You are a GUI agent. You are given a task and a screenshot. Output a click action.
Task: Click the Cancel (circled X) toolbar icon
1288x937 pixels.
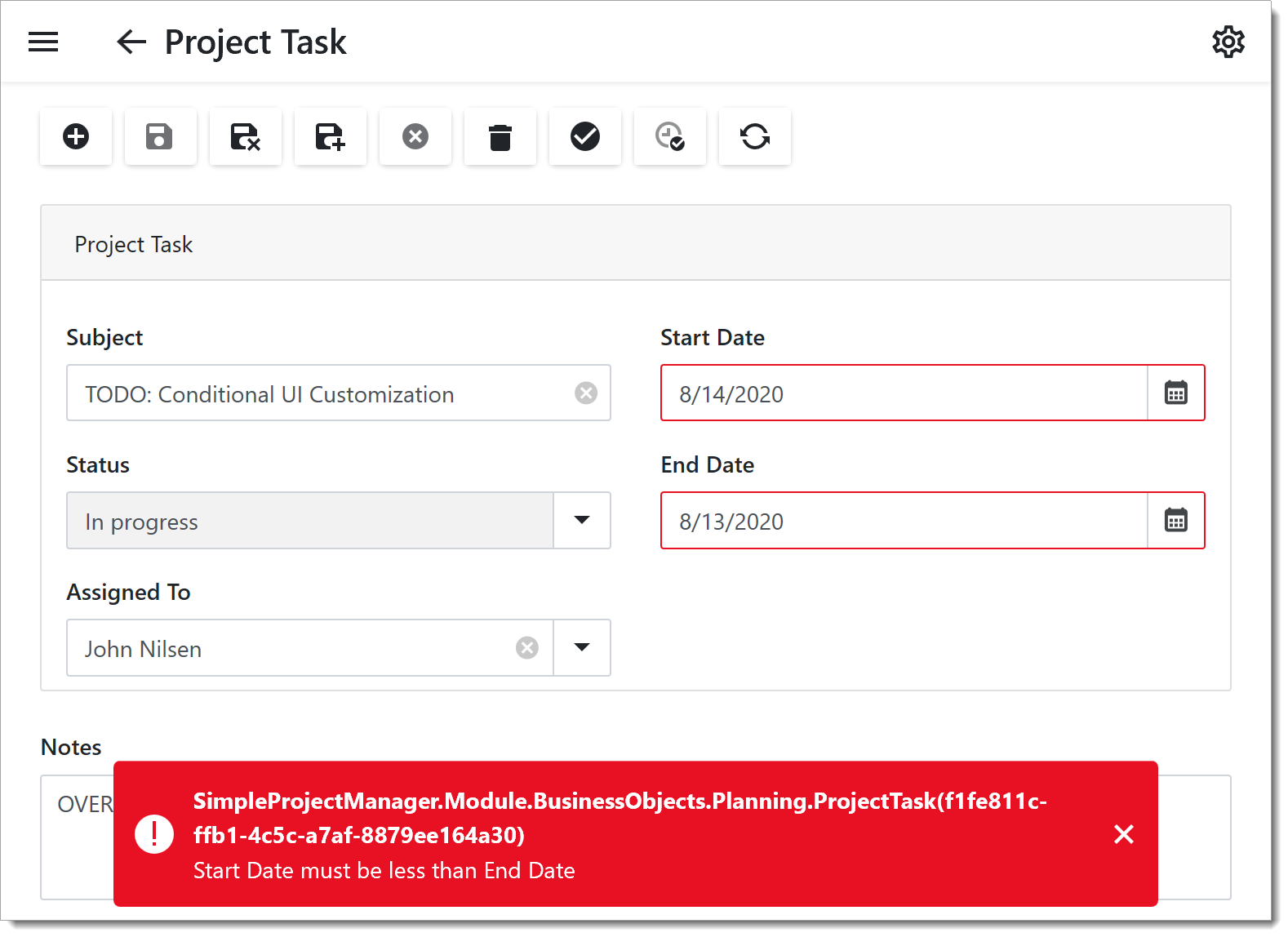tap(415, 136)
